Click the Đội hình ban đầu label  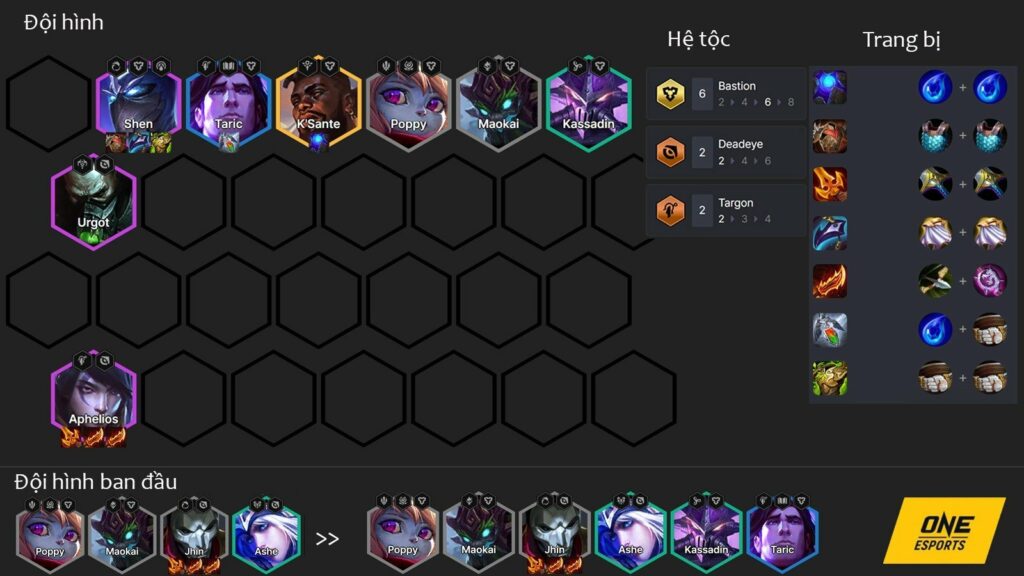[95, 482]
